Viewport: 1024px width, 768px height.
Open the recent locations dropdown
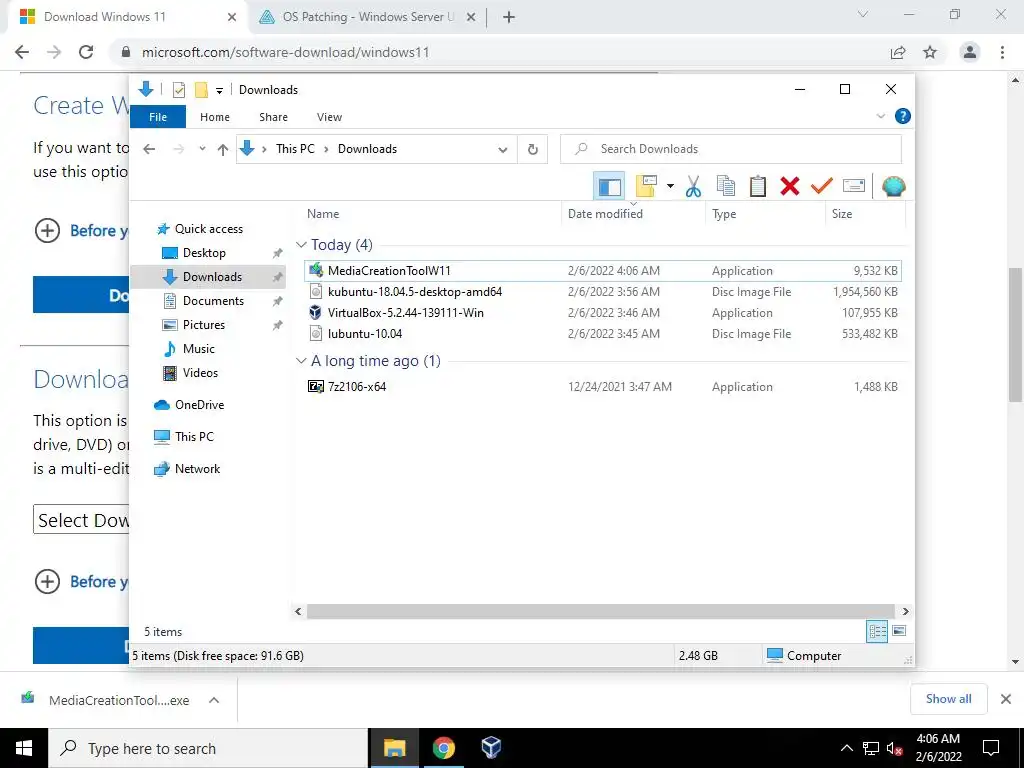click(202, 149)
